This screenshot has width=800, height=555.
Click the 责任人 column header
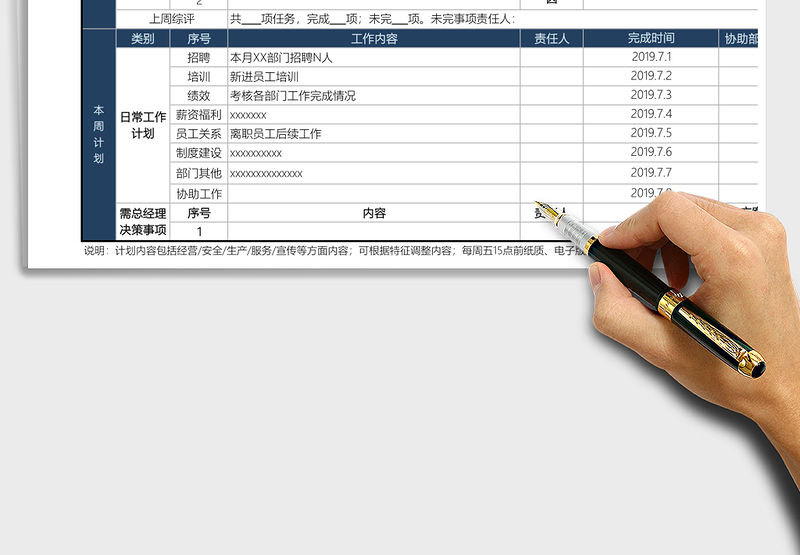[x=551, y=39]
